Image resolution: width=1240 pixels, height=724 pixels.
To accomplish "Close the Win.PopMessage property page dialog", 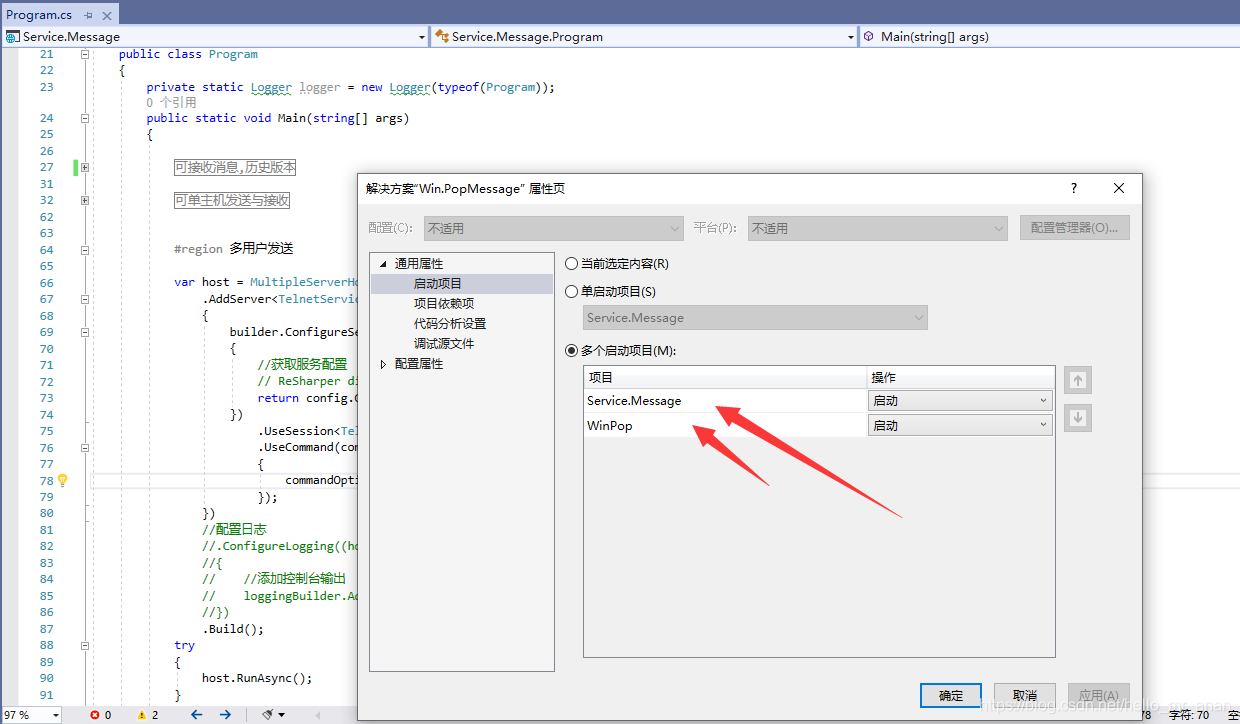I will (1119, 188).
